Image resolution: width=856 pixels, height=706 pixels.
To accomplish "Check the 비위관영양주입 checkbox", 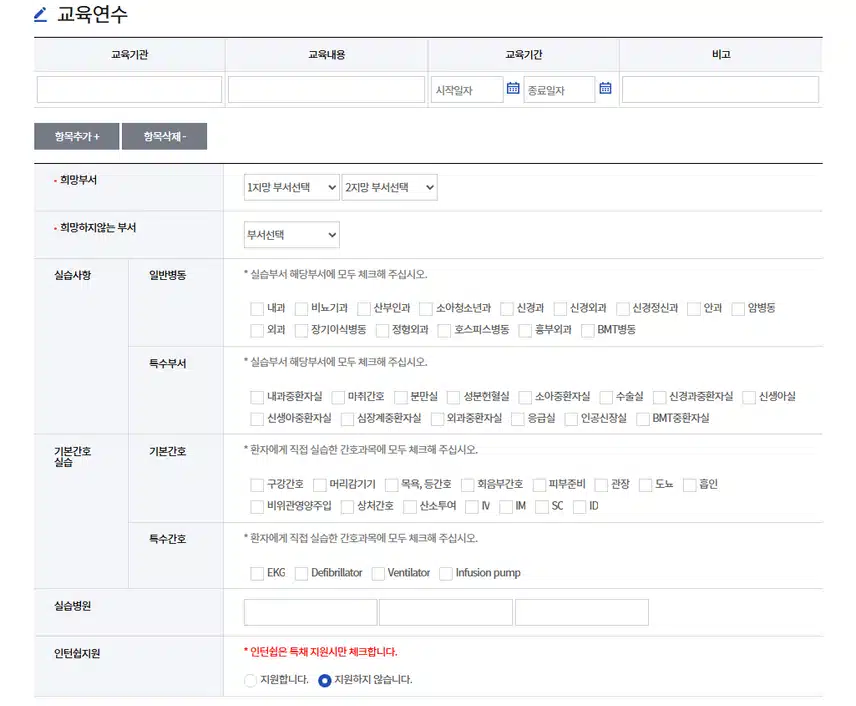I will [257, 507].
